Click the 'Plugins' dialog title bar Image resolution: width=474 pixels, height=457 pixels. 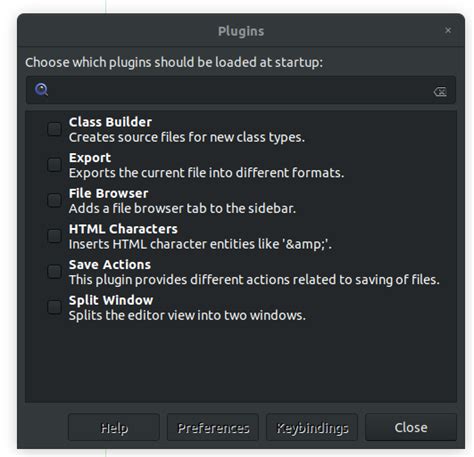tap(241, 31)
